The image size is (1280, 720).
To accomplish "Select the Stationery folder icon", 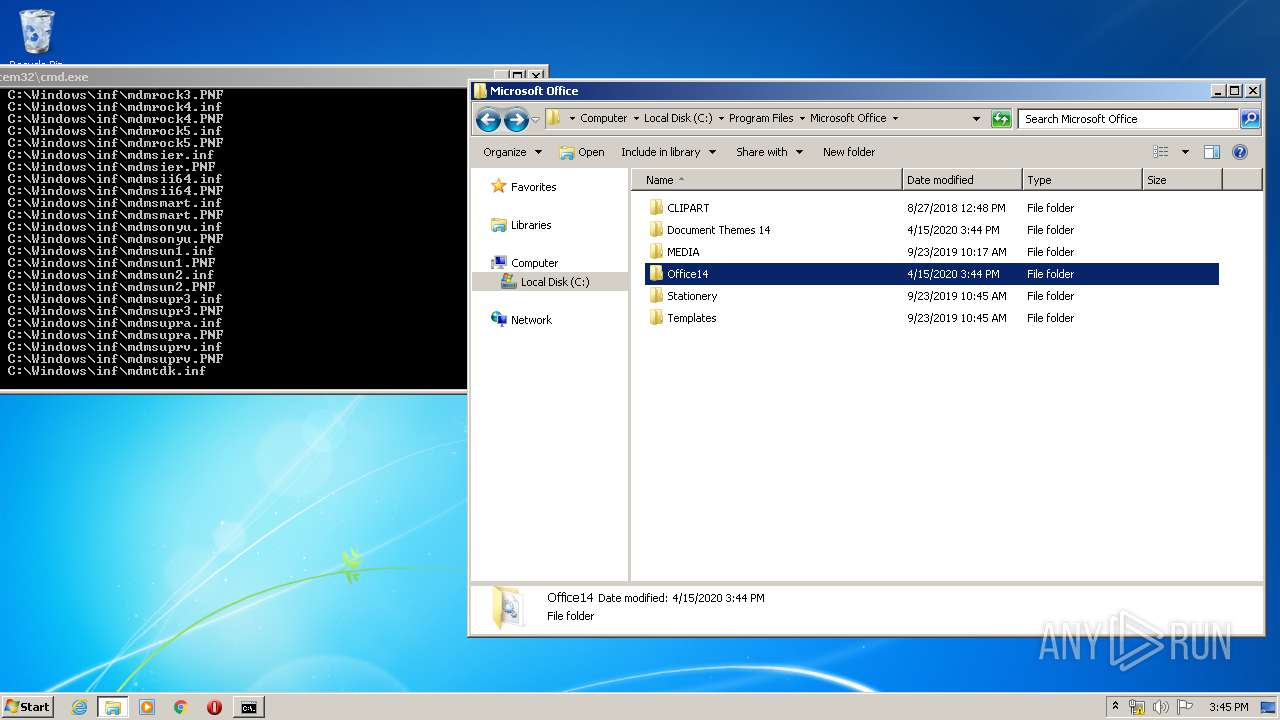I will click(656, 296).
